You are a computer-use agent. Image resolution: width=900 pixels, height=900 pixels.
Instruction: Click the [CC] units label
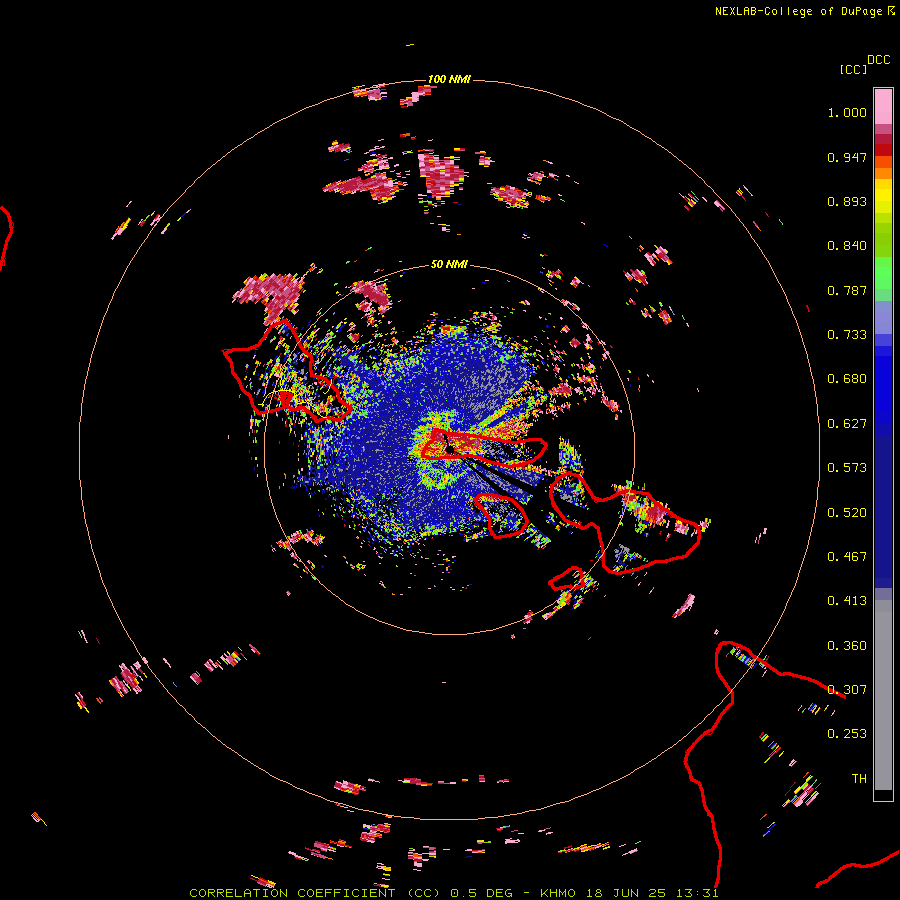pos(853,69)
